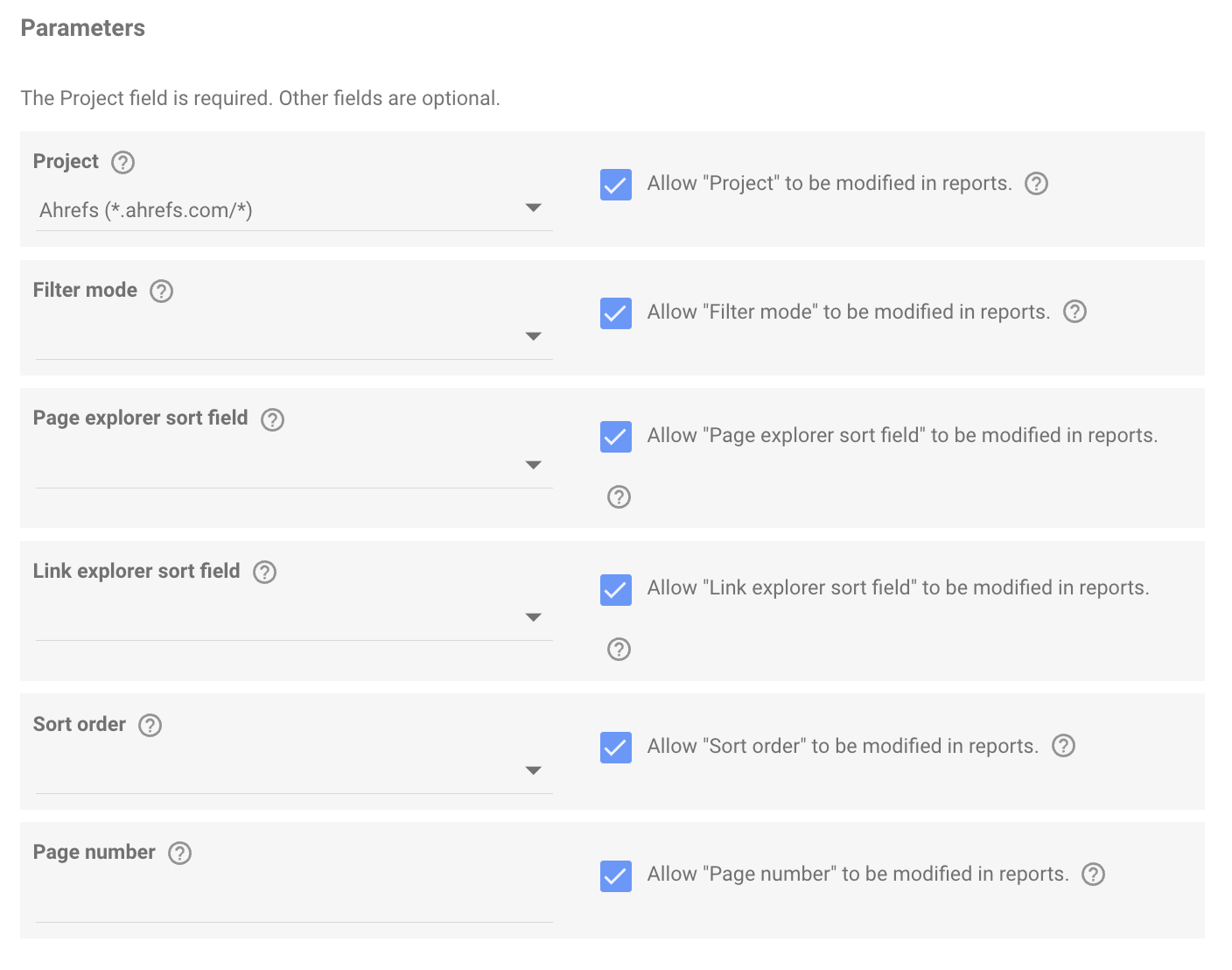1232x970 pixels.
Task: Open the Page explorer sort field dropdown
Action: (x=293, y=466)
